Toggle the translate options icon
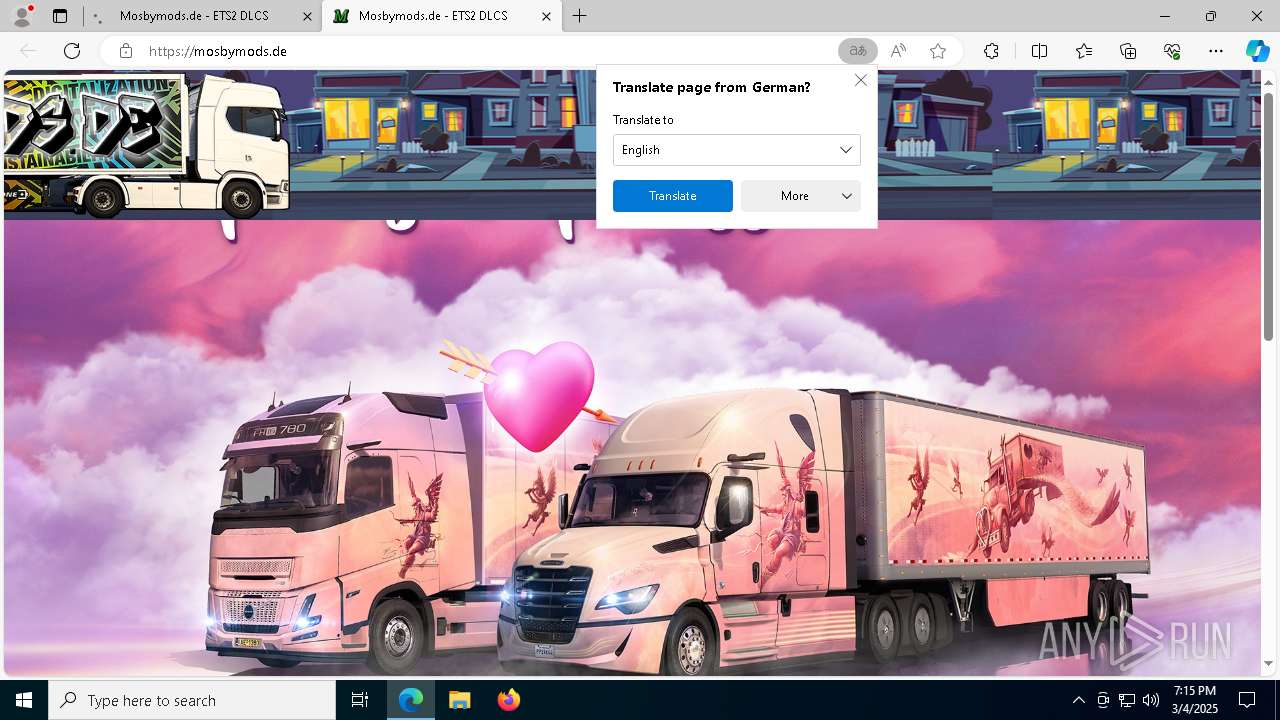The image size is (1280, 720). pos(857,51)
